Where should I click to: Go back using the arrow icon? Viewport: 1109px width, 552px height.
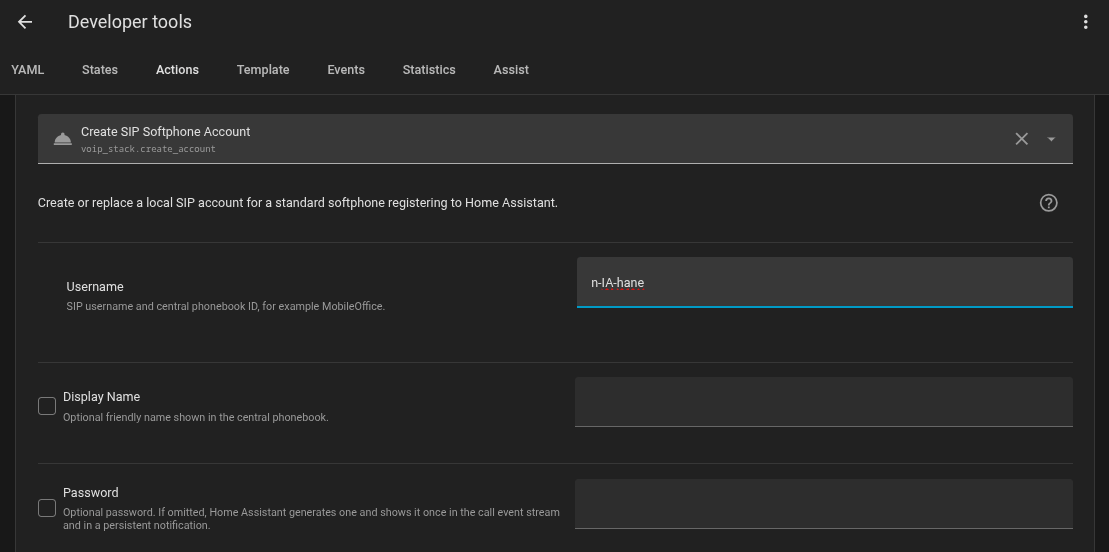(x=25, y=22)
